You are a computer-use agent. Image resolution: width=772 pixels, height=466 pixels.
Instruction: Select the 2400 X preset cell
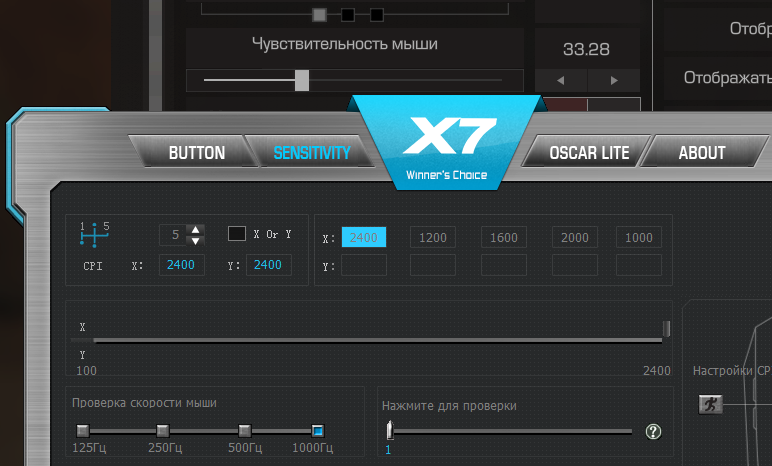(x=364, y=237)
